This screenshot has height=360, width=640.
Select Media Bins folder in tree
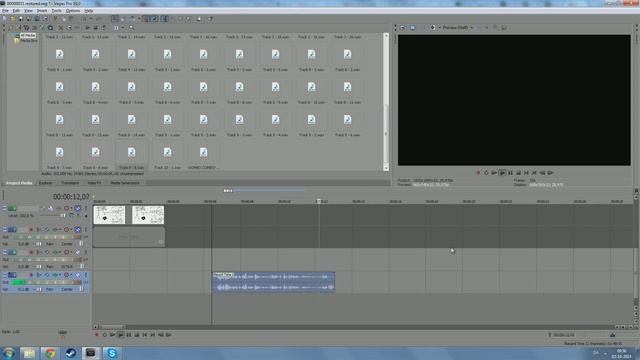pos(29,41)
